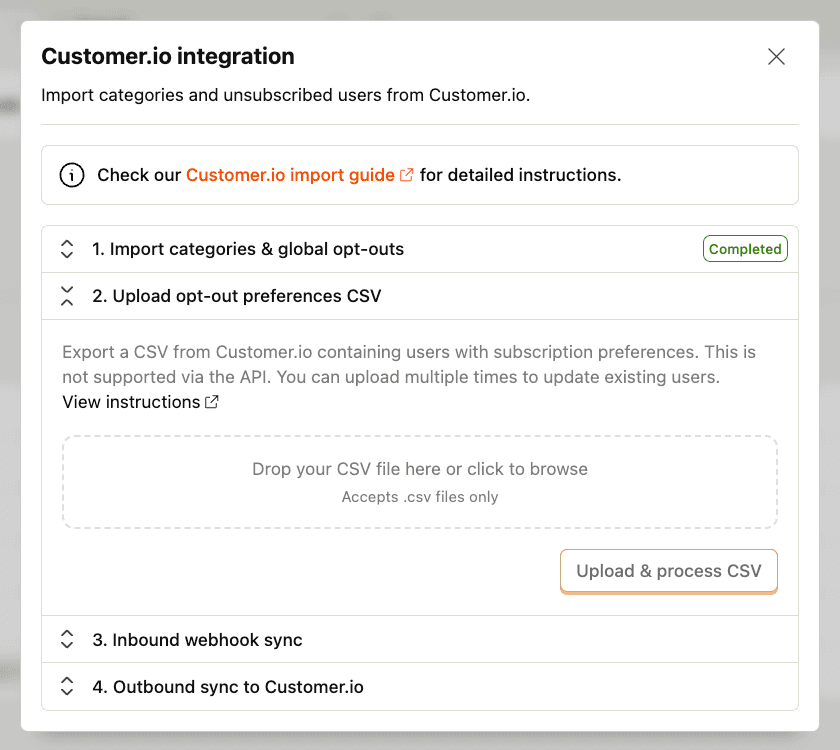The height and width of the screenshot is (750, 840).
Task: Close the Customer.io integration dialog
Action: click(x=776, y=56)
